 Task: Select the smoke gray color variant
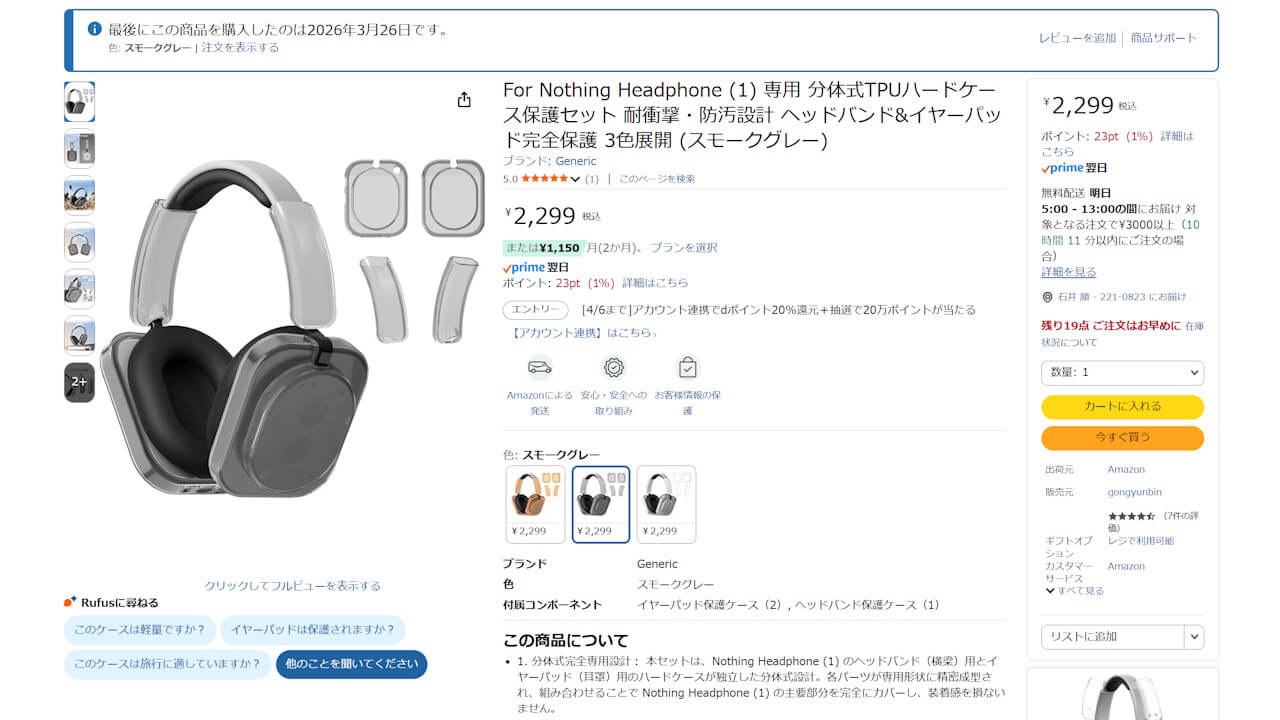point(601,504)
